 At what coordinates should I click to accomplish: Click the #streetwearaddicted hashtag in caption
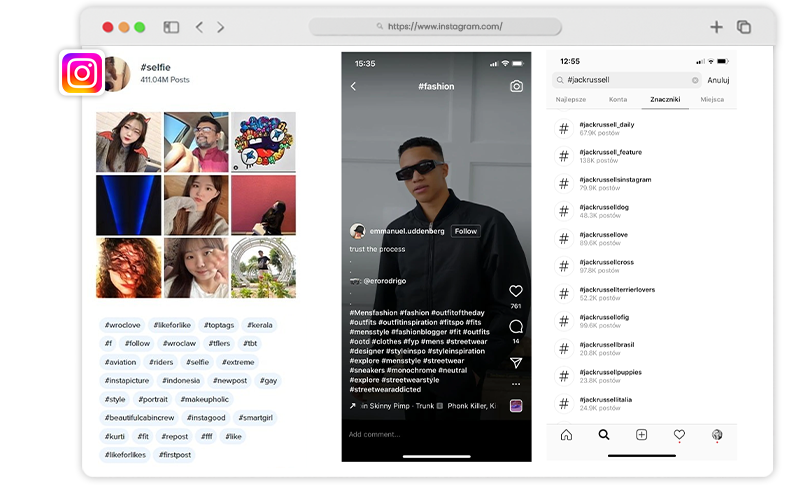(x=385, y=390)
